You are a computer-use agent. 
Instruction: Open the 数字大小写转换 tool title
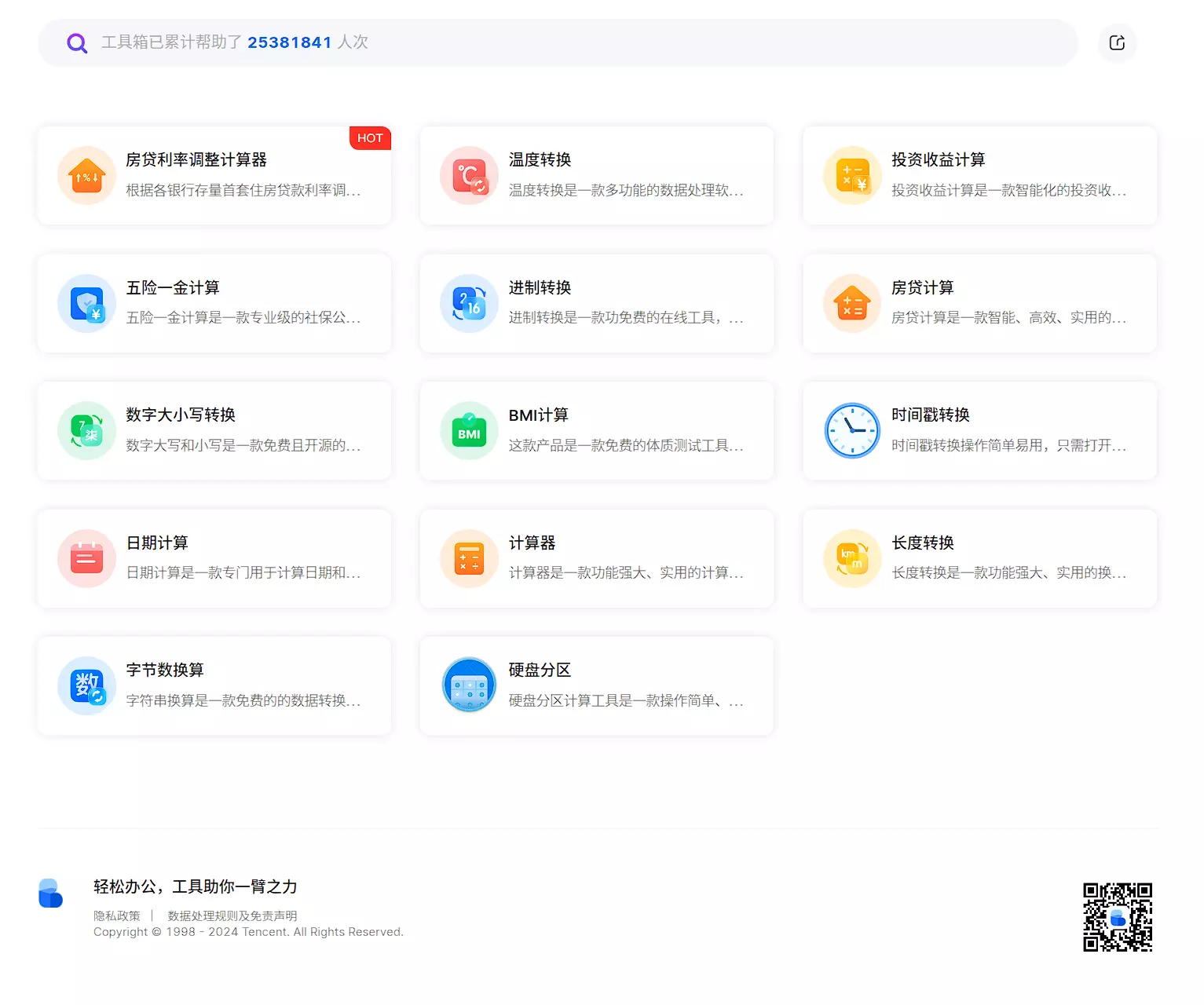coord(181,415)
